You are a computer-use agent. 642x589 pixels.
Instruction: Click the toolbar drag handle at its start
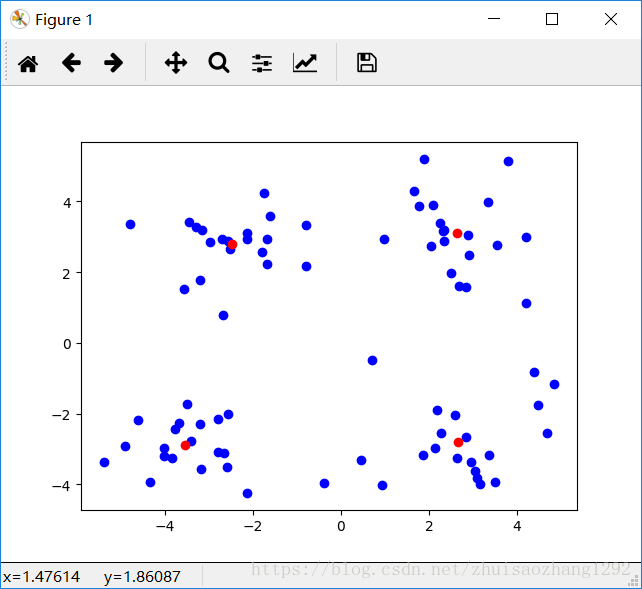coord(6,62)
